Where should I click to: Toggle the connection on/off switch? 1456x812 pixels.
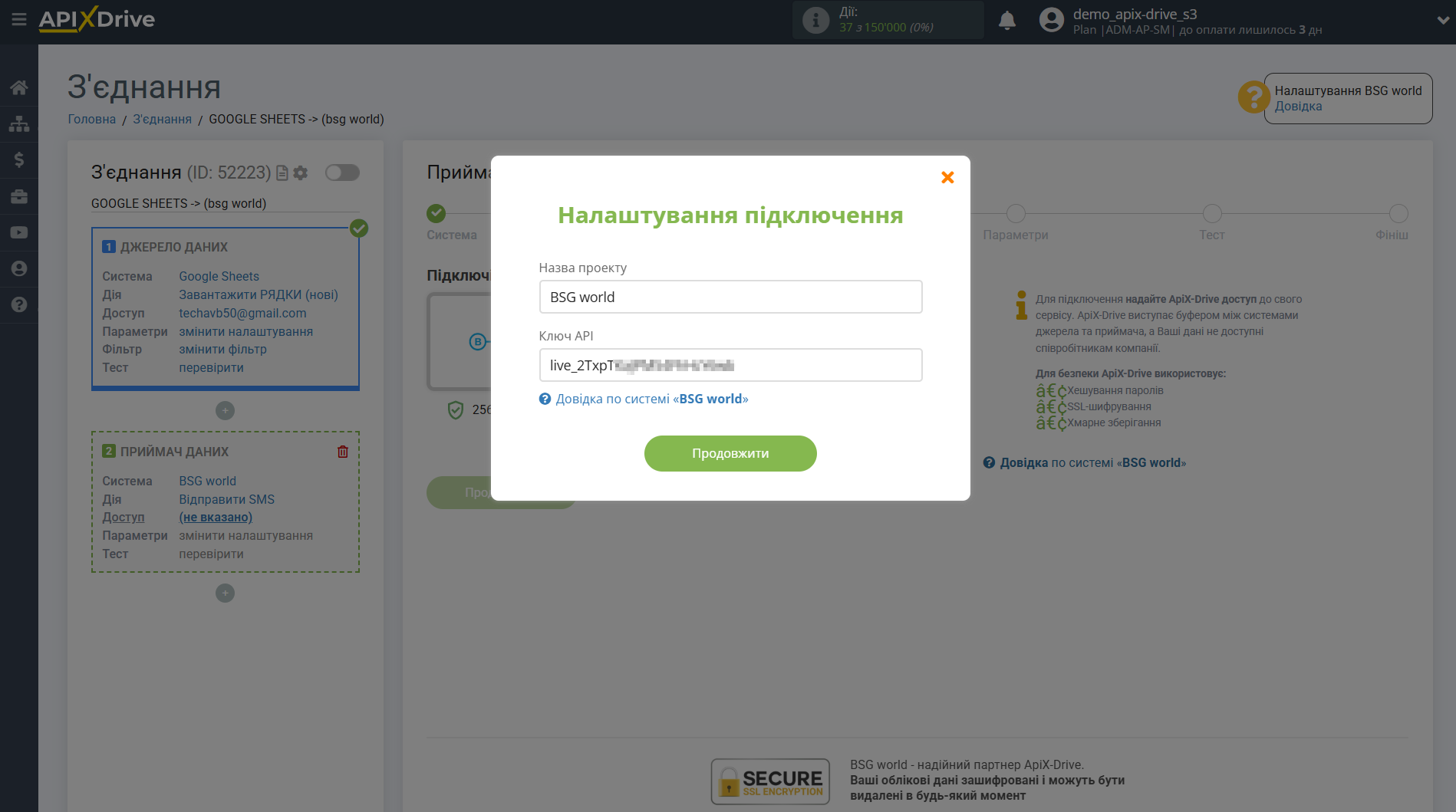click(342, 173)
